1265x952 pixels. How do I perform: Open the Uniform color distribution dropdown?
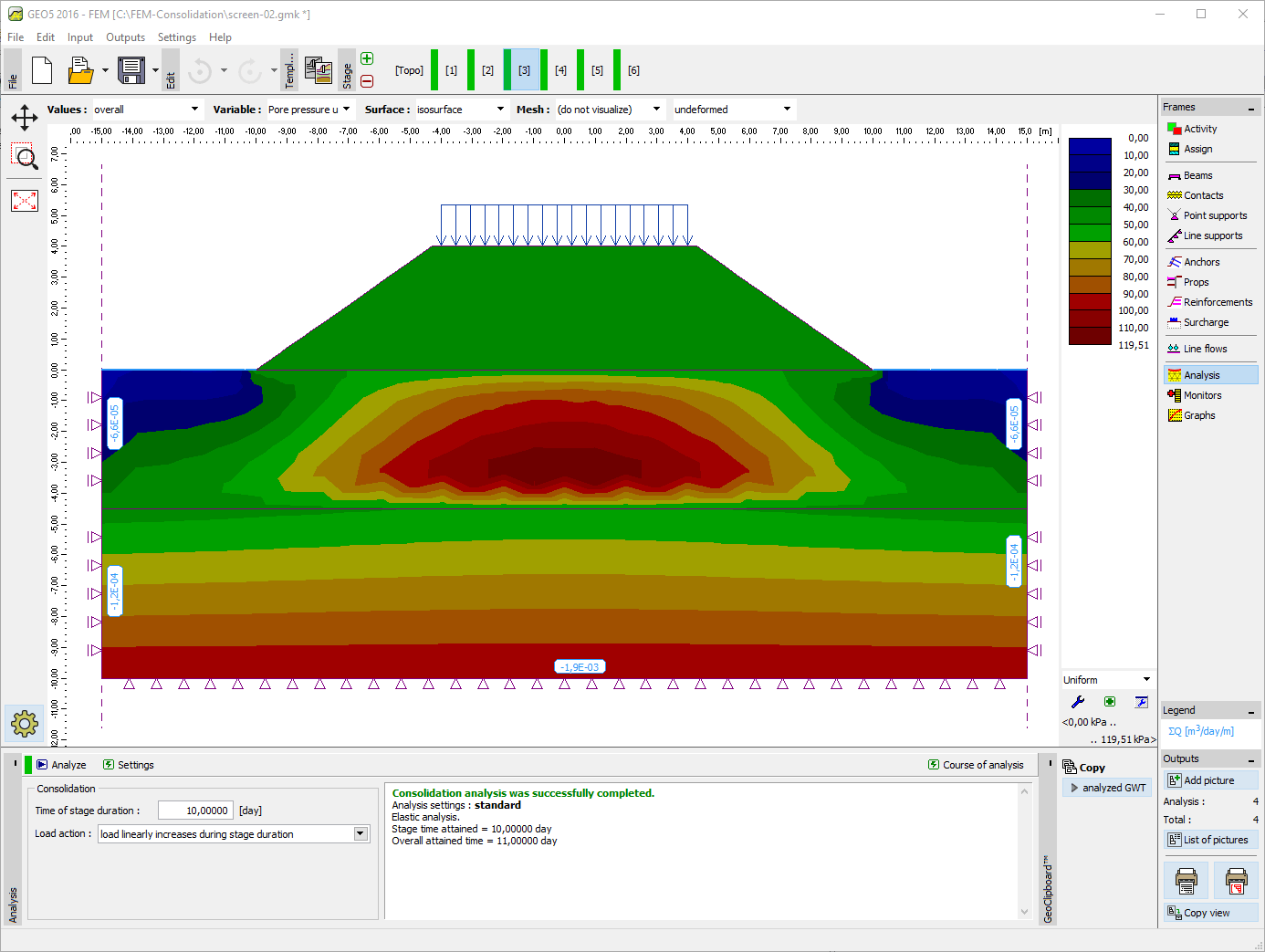[x=1107, y=678]
